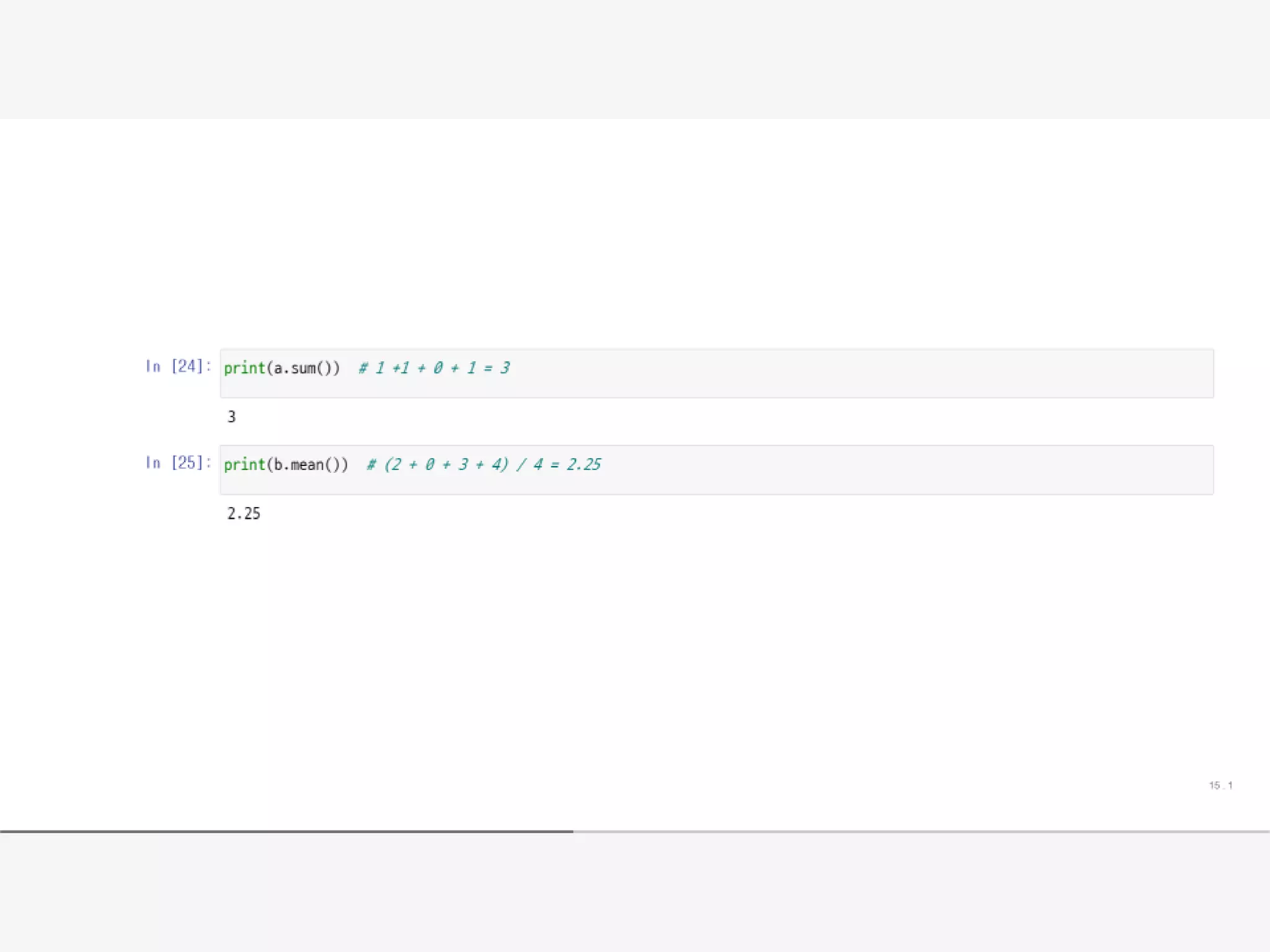Click the filled part of slide progress bar
This screenshot has width=1270, height=952.
(285, 831)
